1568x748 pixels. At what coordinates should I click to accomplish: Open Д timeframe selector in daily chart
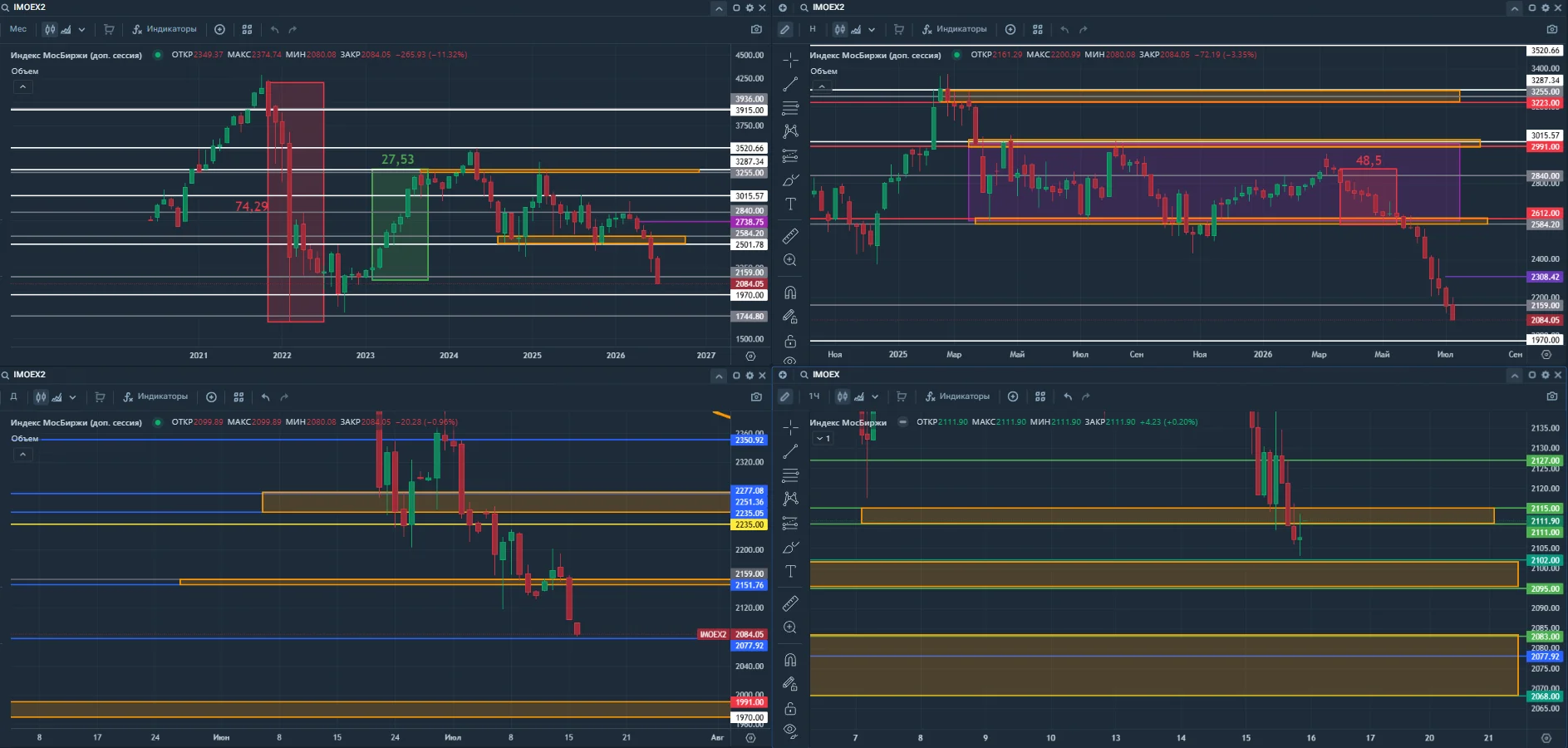point(13,396)
